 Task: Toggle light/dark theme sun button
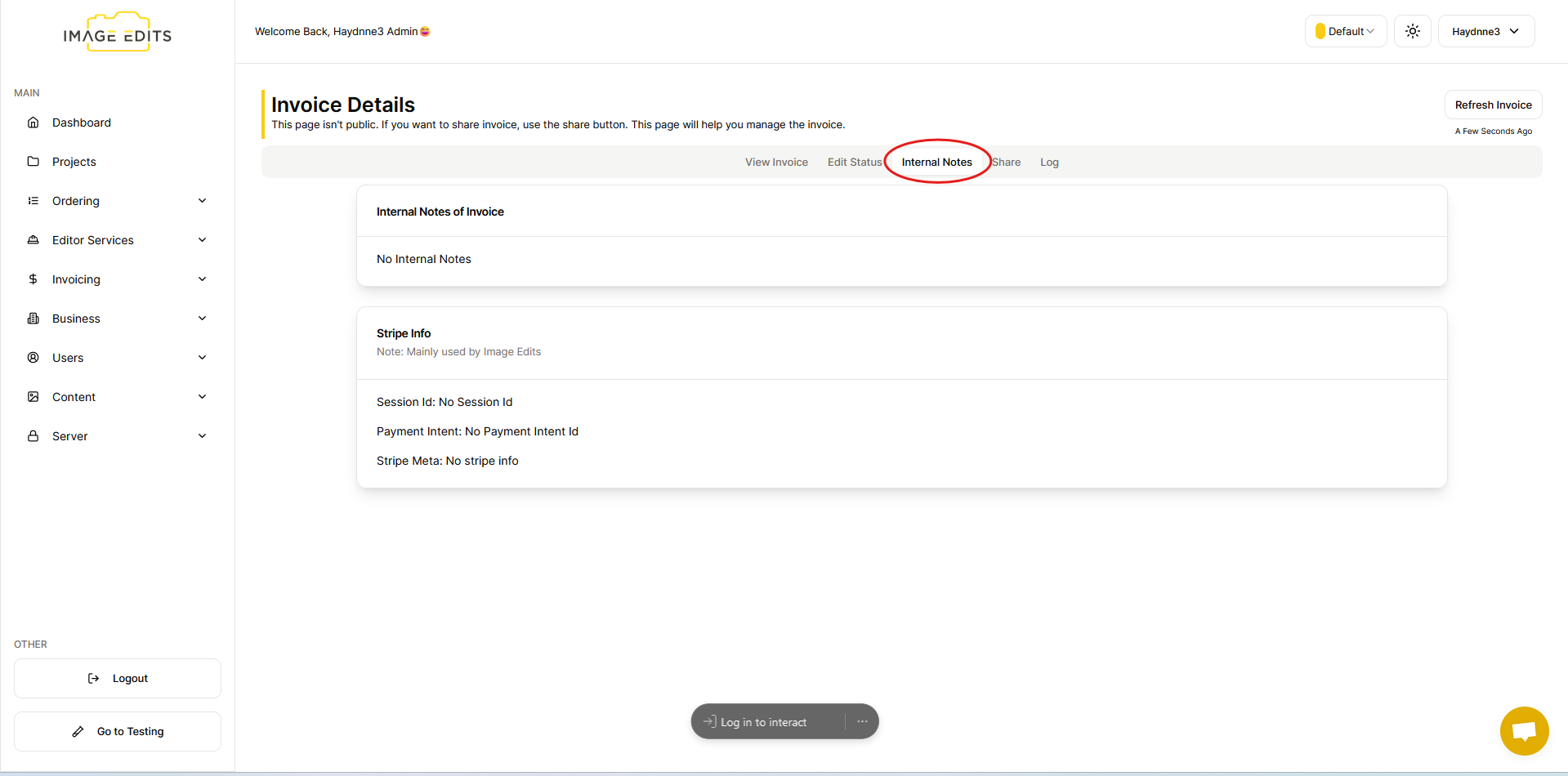click(1412, 31)
